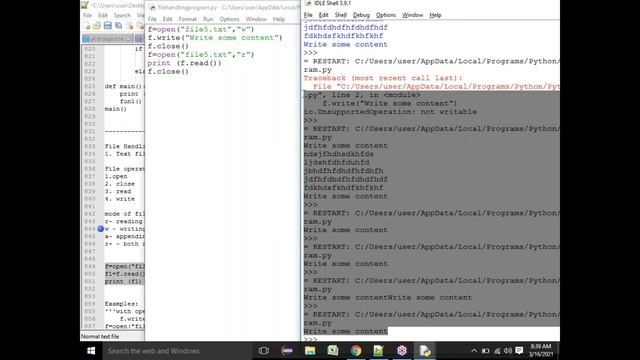The width and height of the screenshot is (640, 360).
Task: Click 'Write some contentWrite some content' output line
Action: [x=388, y=298]
